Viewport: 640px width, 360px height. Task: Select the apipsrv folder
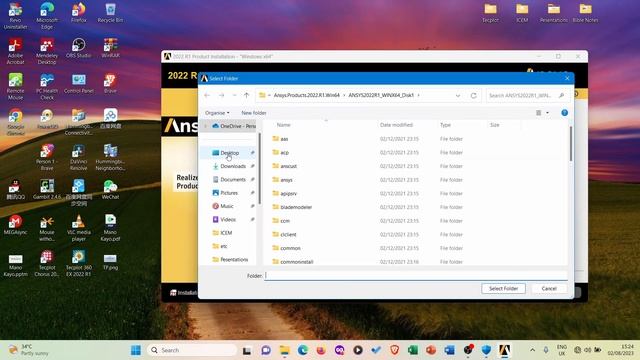coord(288,193)
